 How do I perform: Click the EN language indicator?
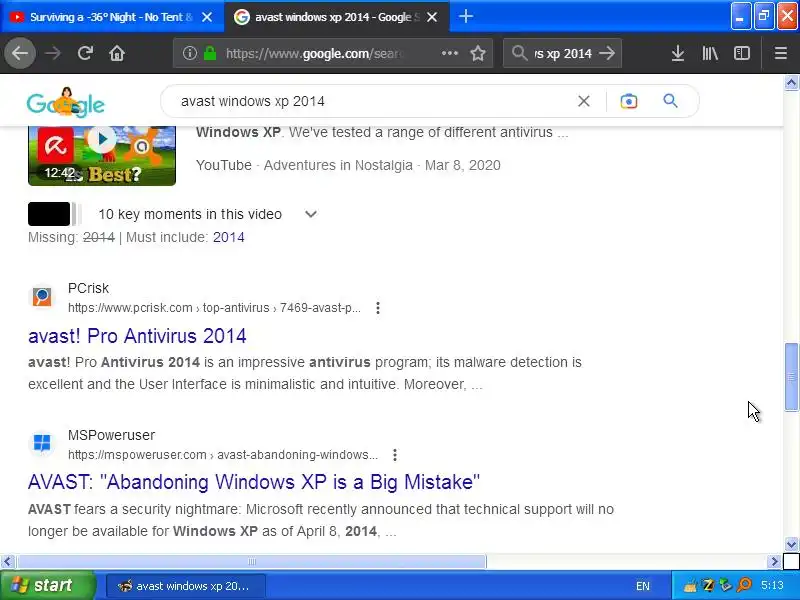click(x=643, y=586)
